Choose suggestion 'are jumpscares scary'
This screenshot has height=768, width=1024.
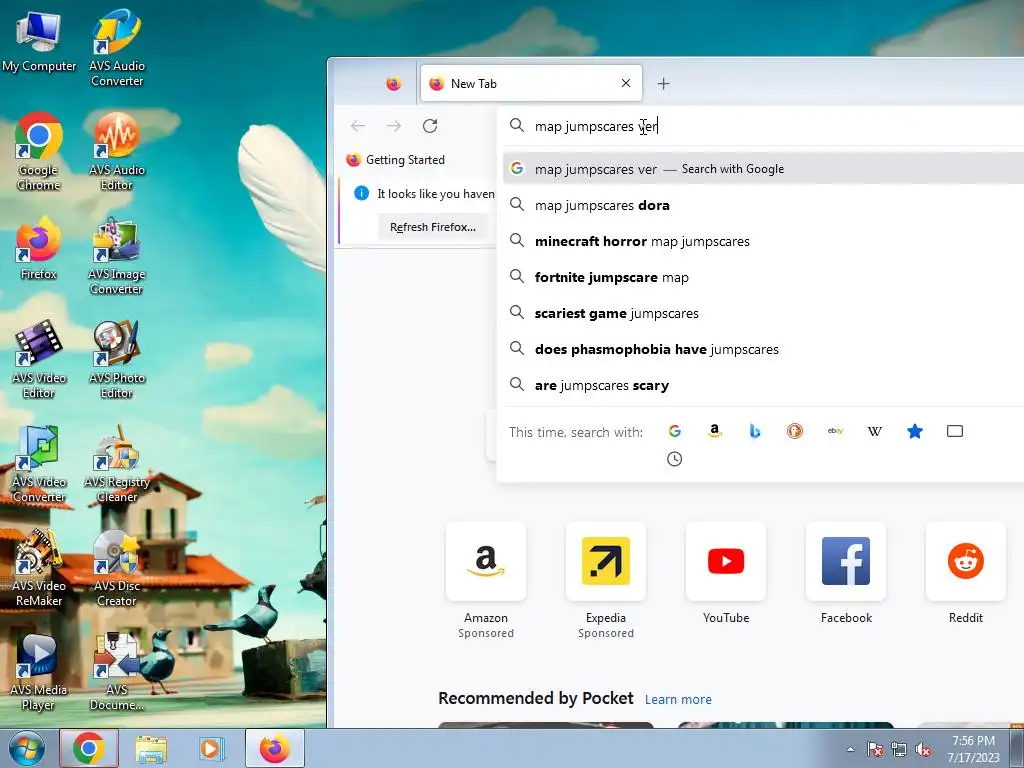763,385
